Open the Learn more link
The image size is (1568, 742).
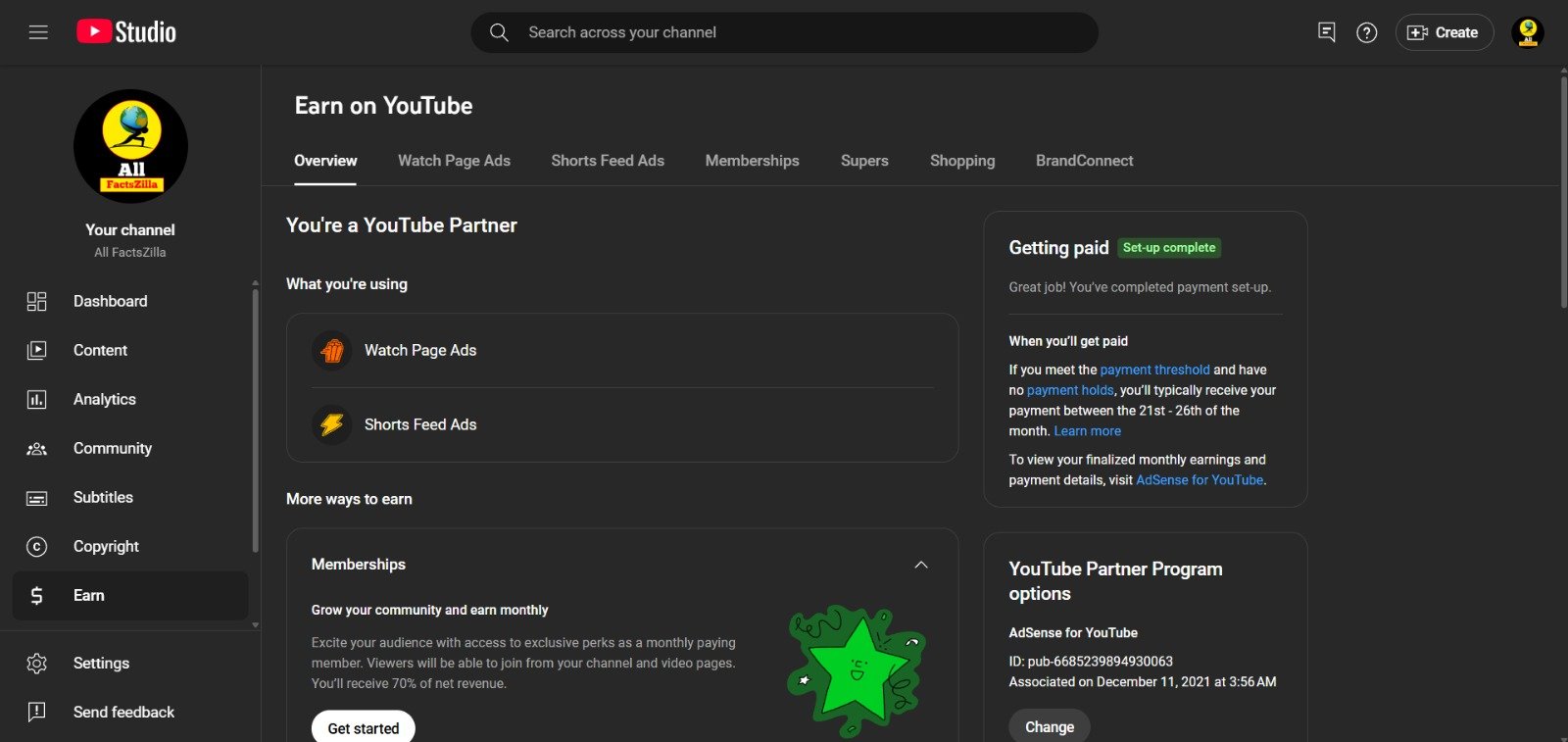pos(1087,431)
